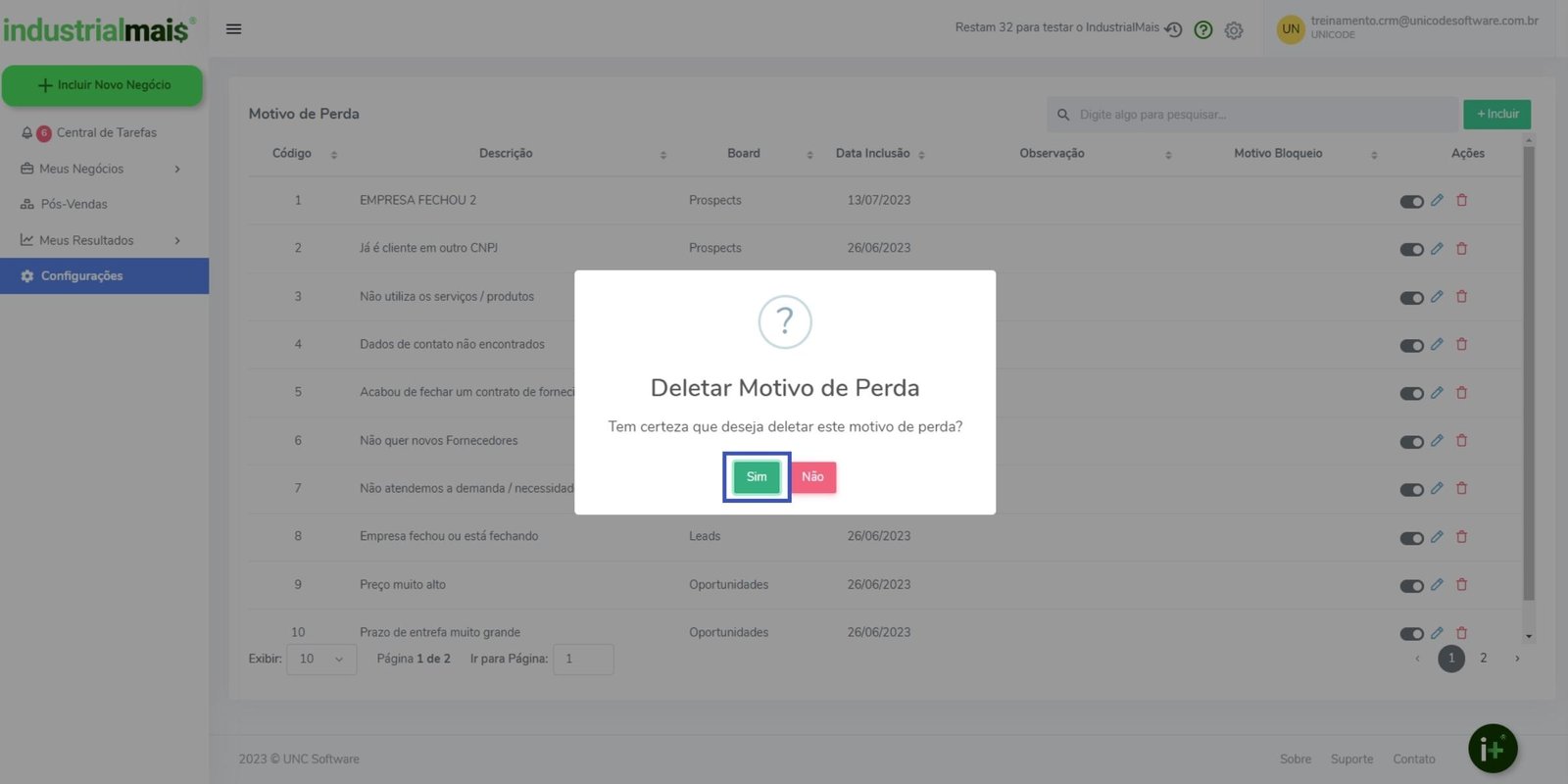Screen dimensions: 1568x784
Task: Cancel deletion with the Não button
Action: 812,477
